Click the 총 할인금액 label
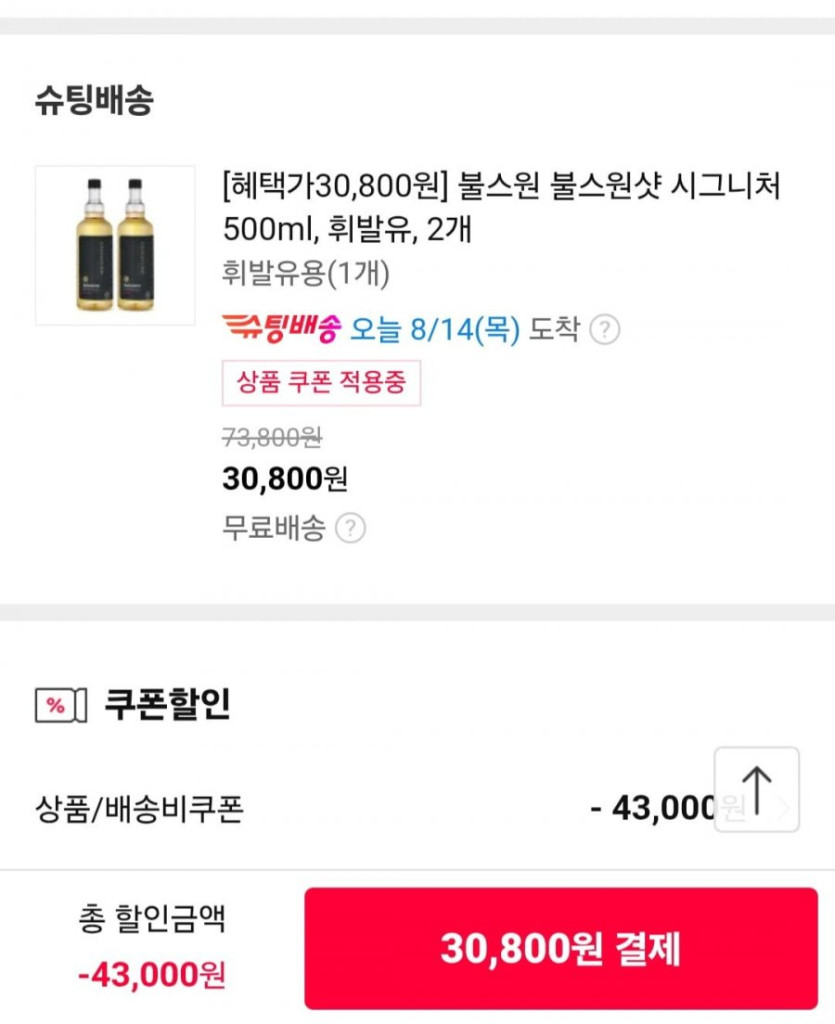The height and width of the screenshot is (1024, 835). click(x=152, y=918)
